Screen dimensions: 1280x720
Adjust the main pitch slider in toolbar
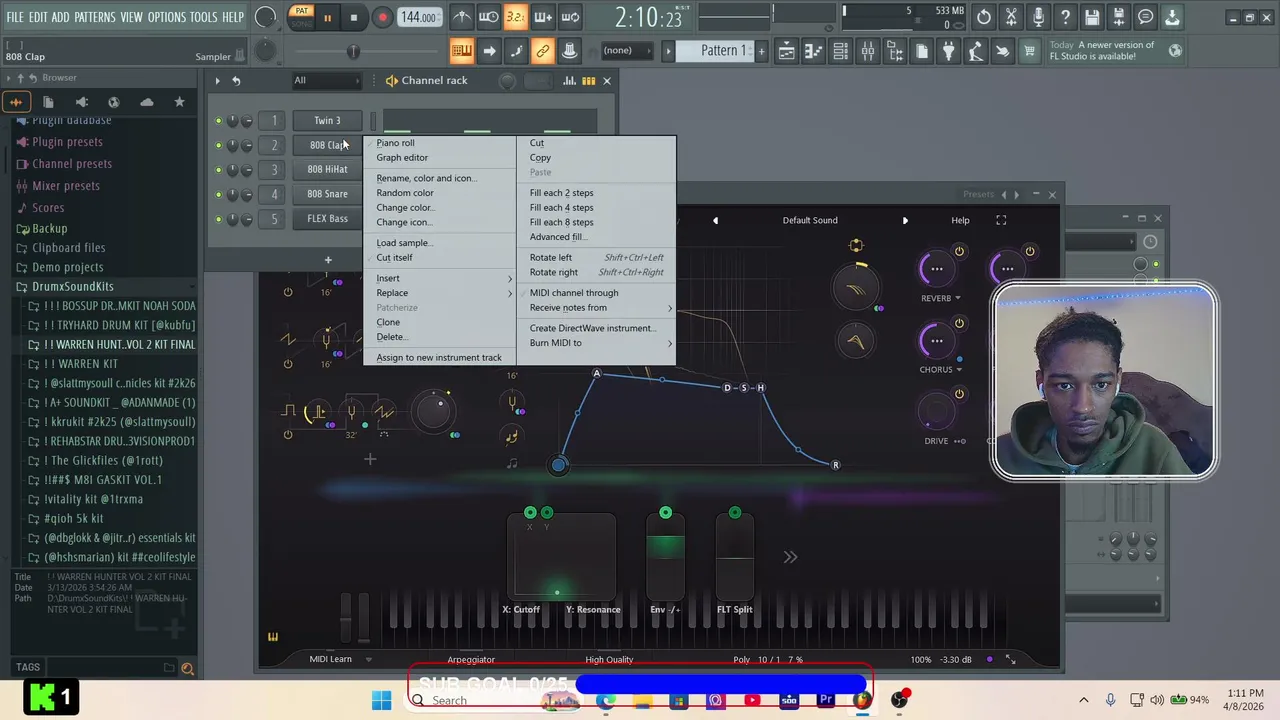click(354, 51)
